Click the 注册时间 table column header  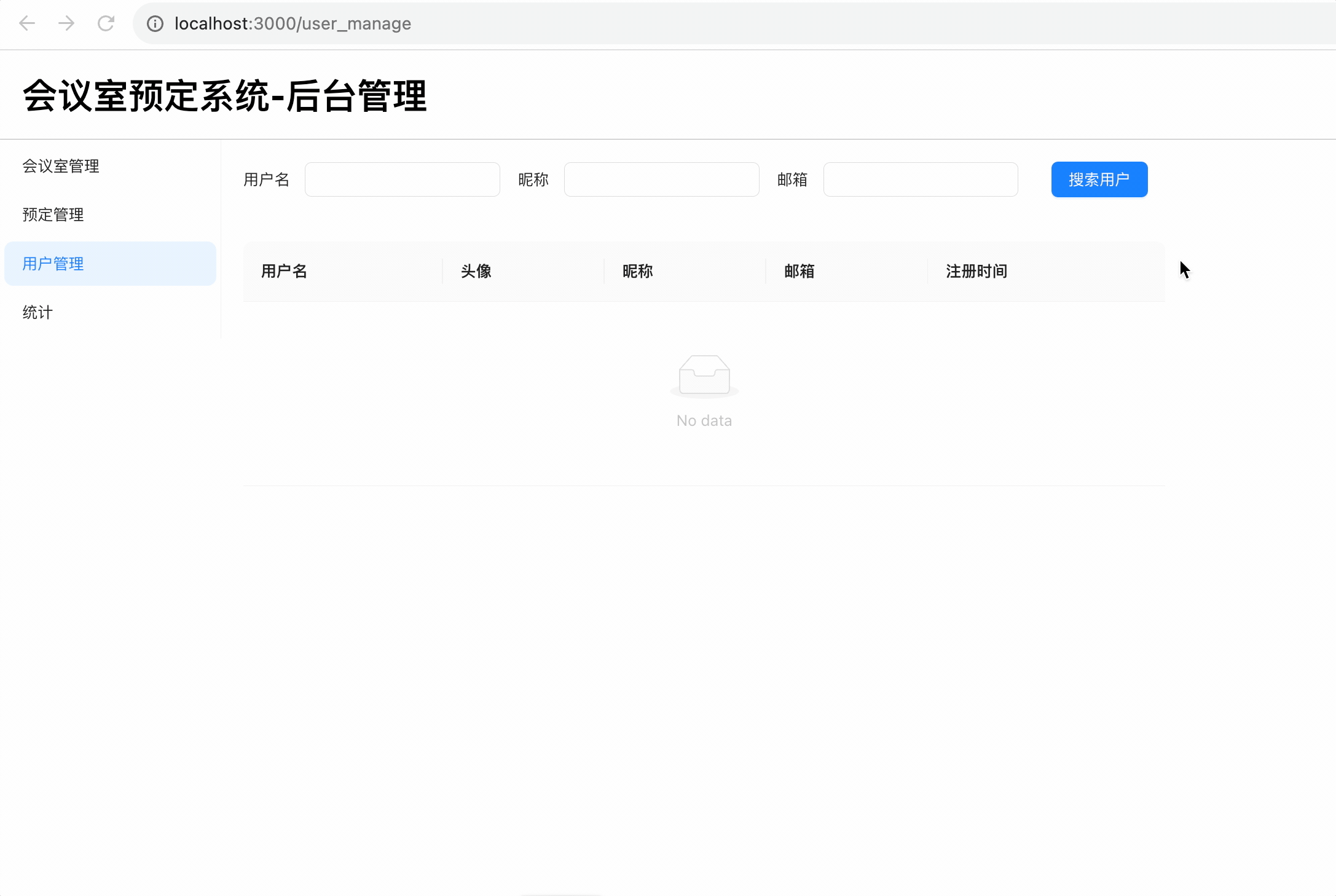tap(976, 271)
